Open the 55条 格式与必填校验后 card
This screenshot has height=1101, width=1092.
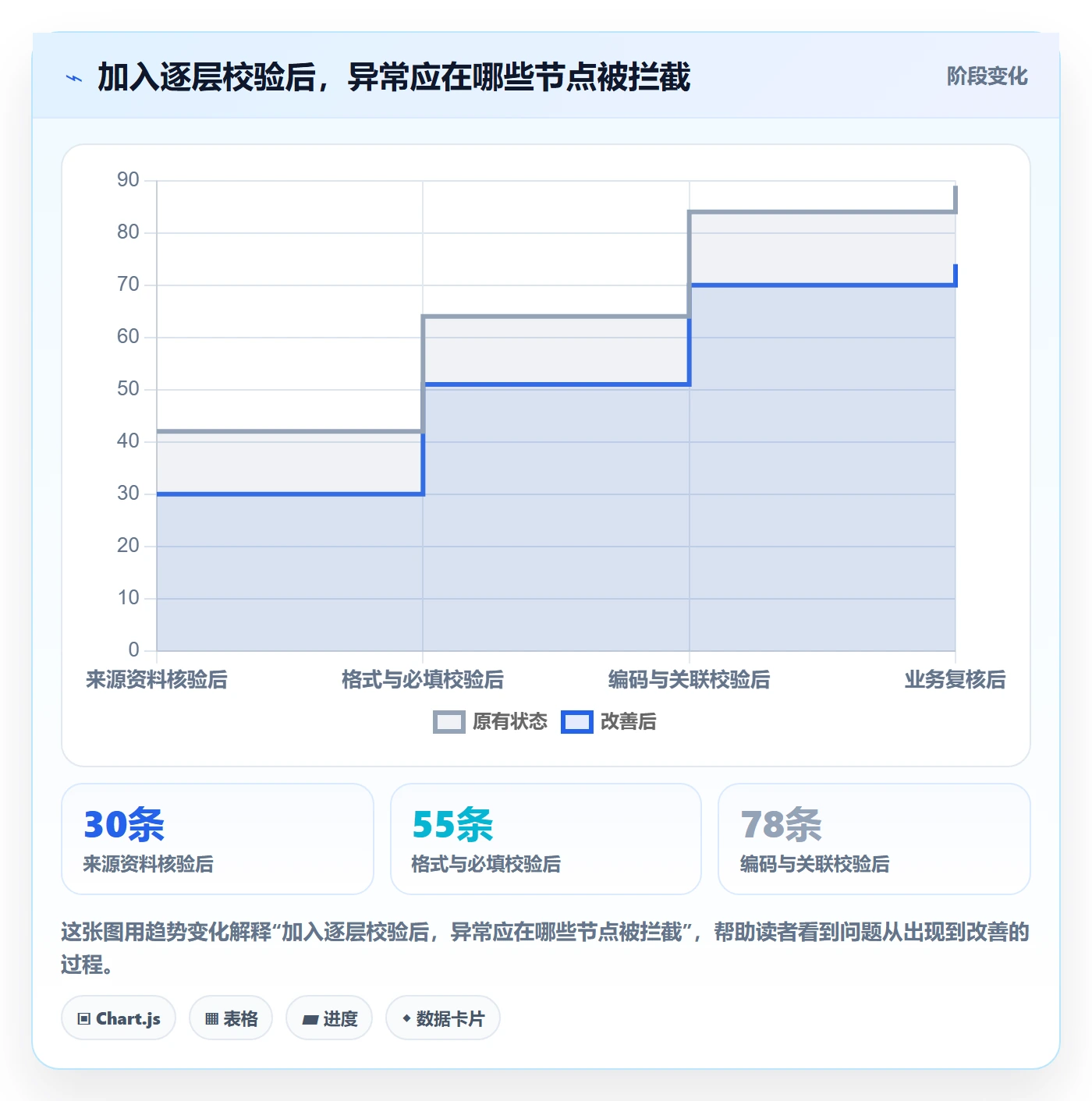[x=546, y=839]
